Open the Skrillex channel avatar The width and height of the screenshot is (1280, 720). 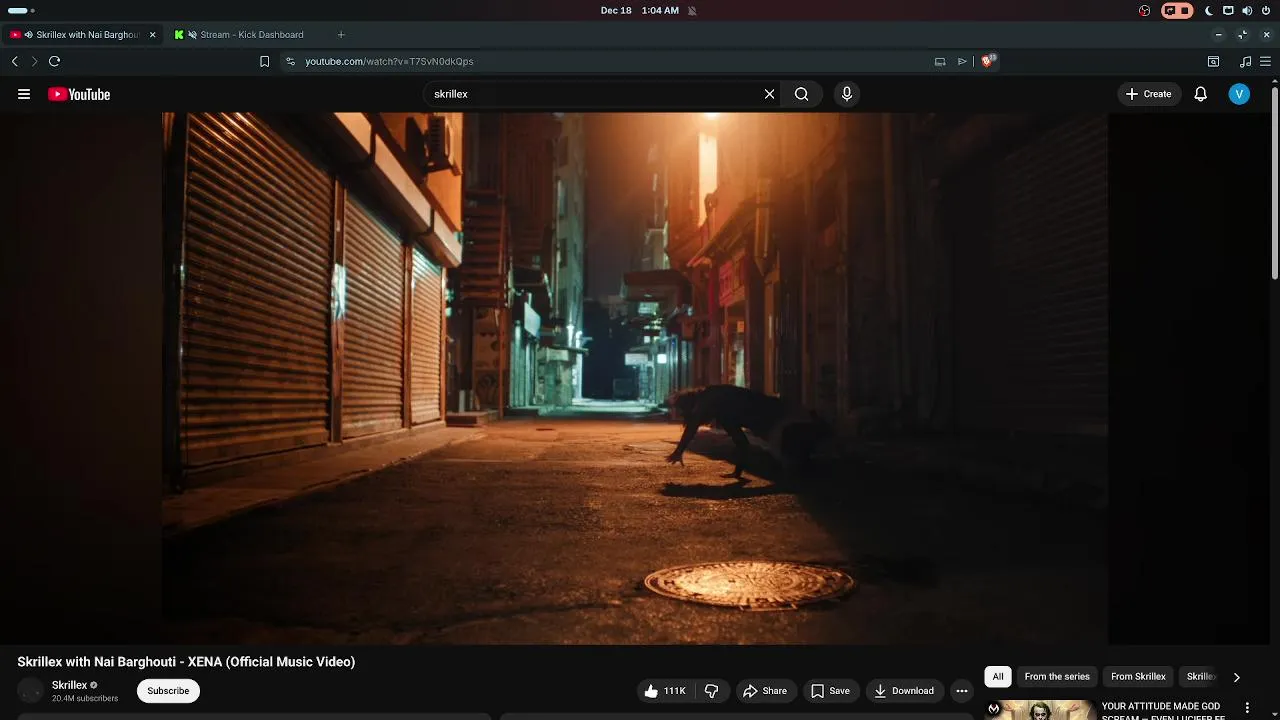pos(31,691)
